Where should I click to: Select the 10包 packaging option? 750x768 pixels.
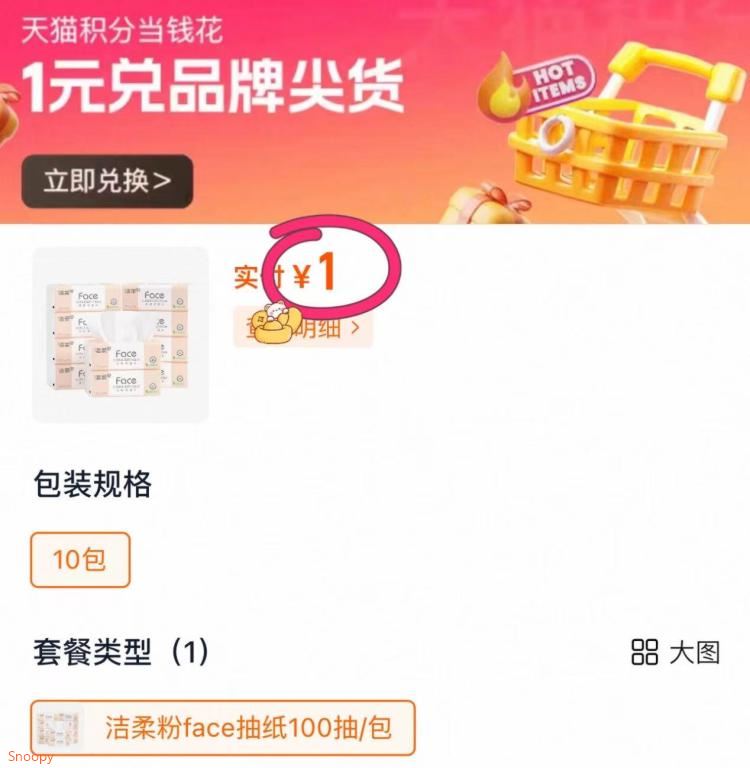click(x=80, y=559)
